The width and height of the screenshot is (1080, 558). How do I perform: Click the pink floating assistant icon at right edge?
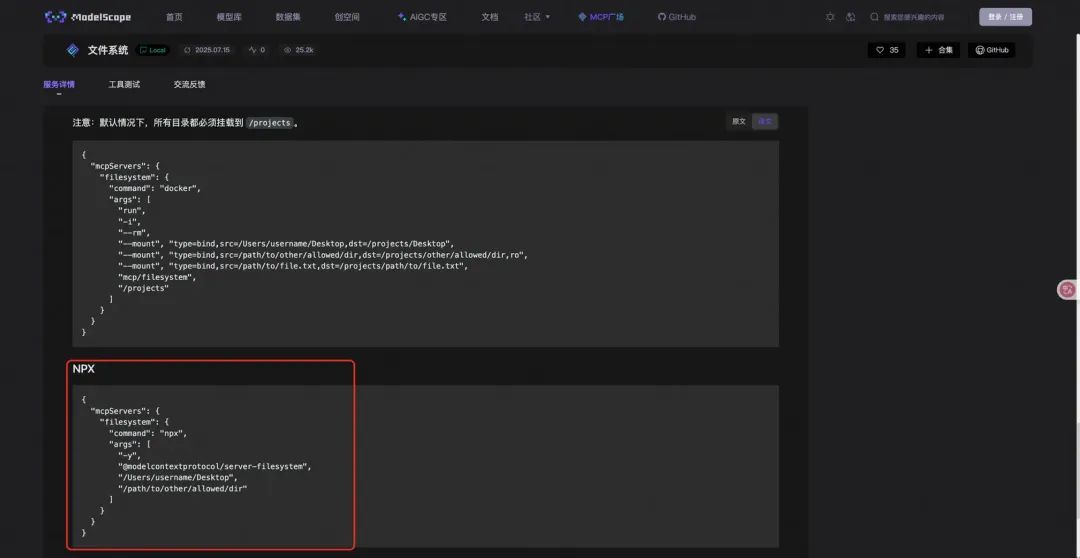[x=1067, y=290]
